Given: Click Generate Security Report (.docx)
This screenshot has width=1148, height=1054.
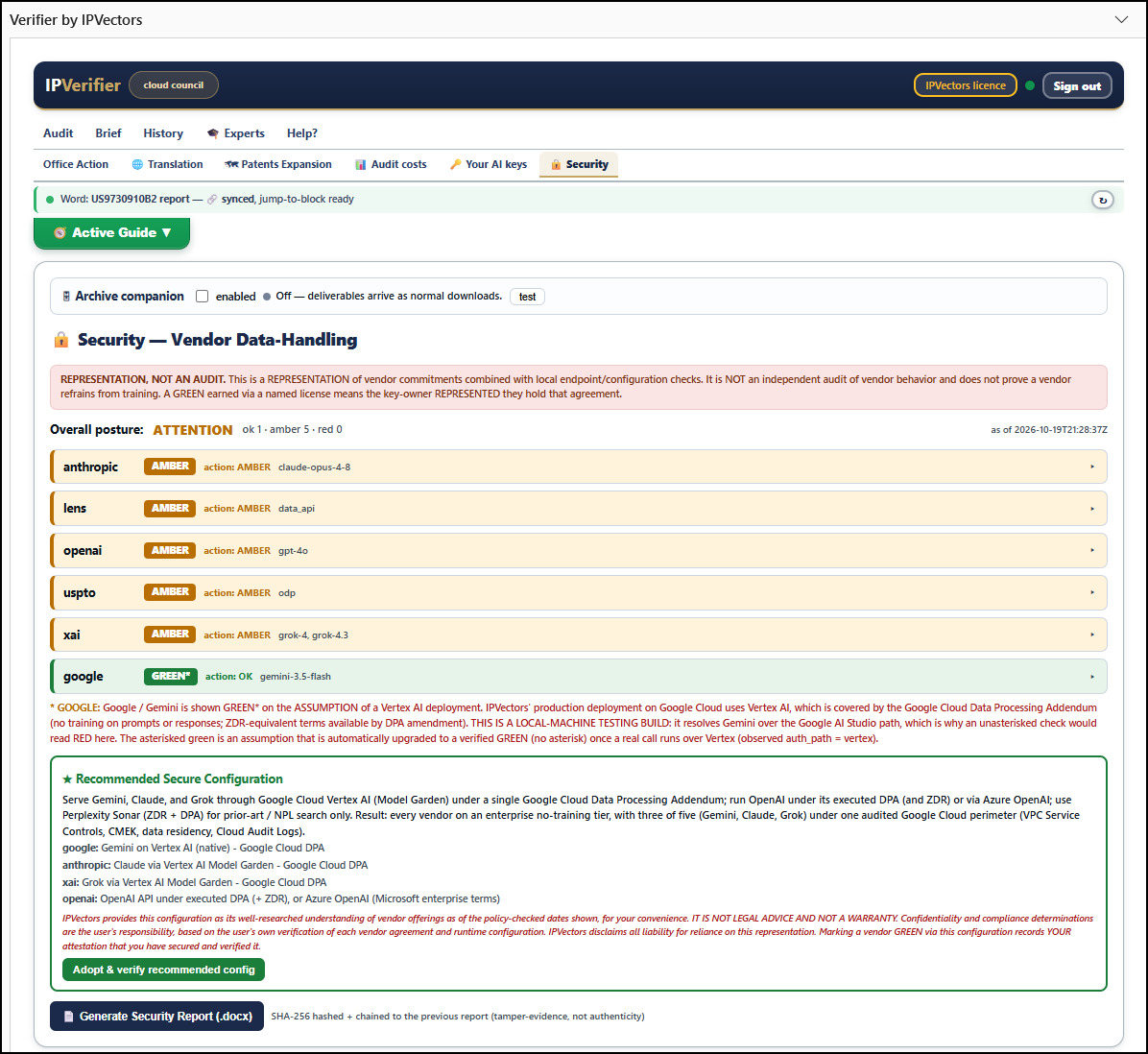Looking at the screenshot, I should point(156,1017).
